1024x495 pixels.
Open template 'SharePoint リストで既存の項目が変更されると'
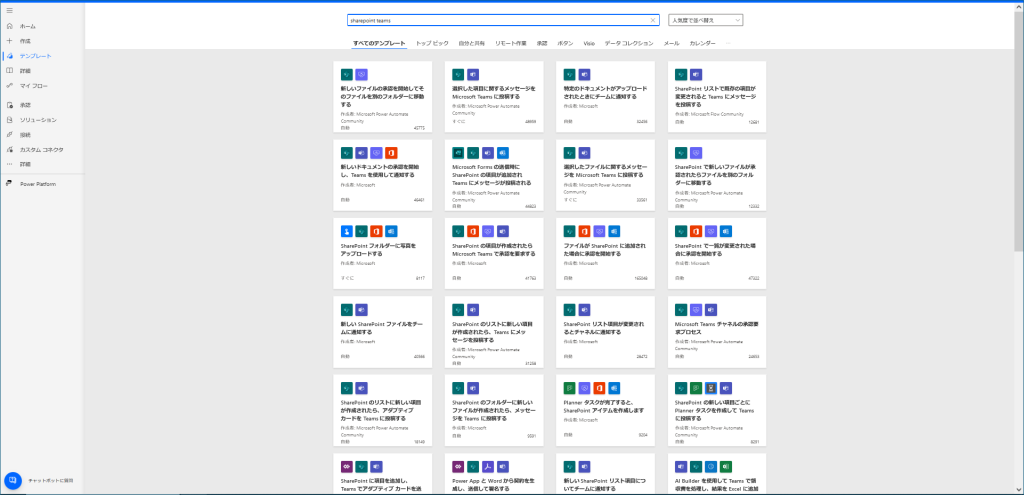[x=717, y=97]
